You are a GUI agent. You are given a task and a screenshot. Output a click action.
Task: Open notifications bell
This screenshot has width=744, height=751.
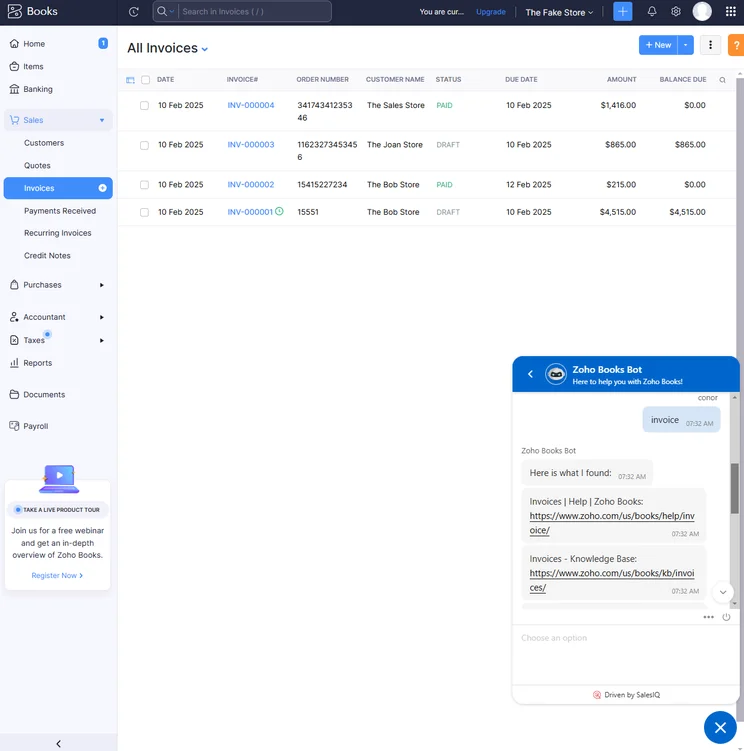point(652,11)
